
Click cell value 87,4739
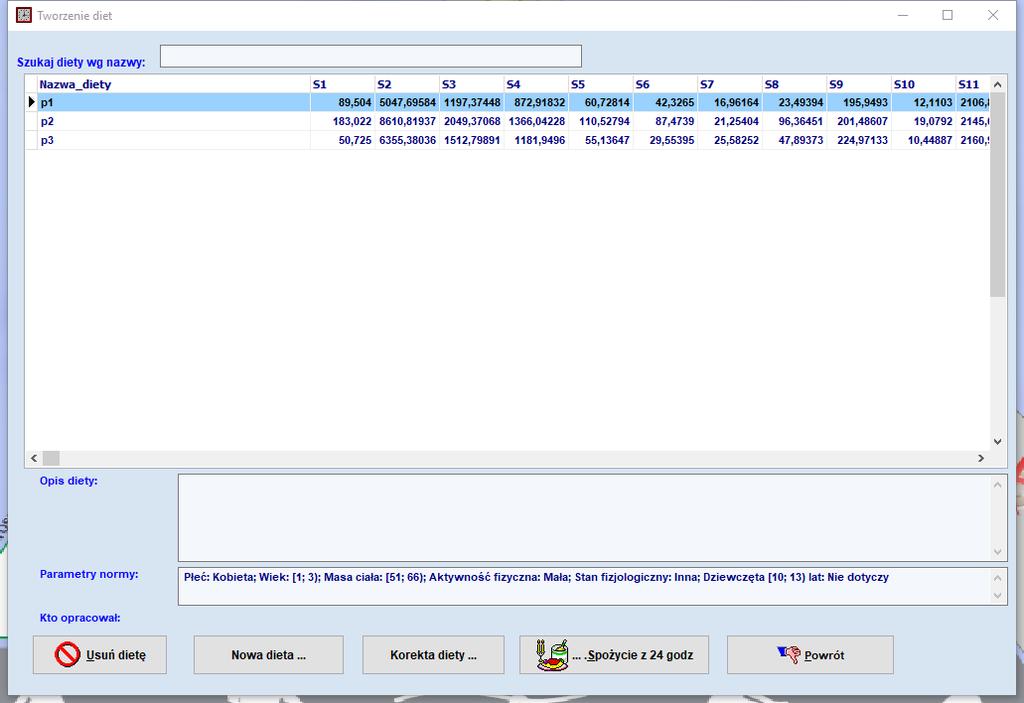[675, 122]
